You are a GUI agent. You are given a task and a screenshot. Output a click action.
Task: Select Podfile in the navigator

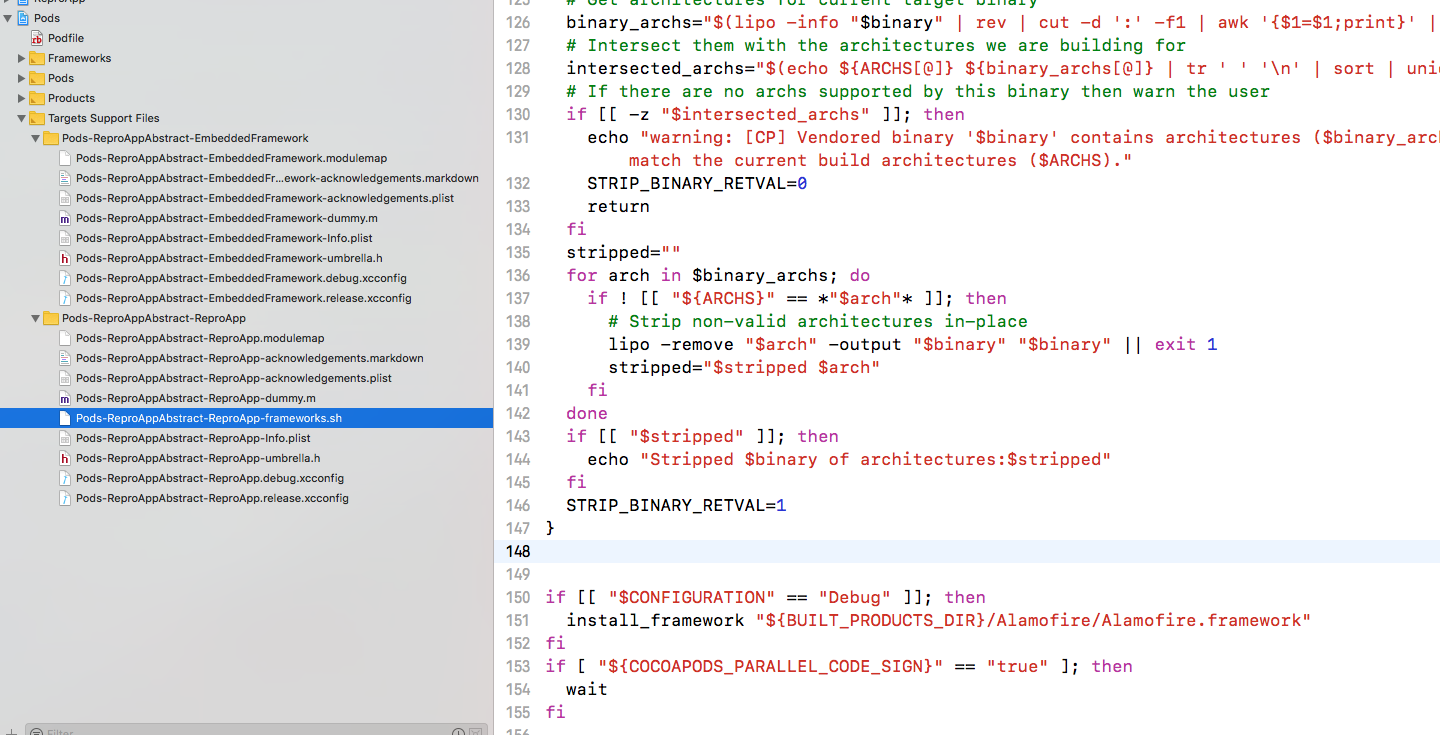coord(66,38)
